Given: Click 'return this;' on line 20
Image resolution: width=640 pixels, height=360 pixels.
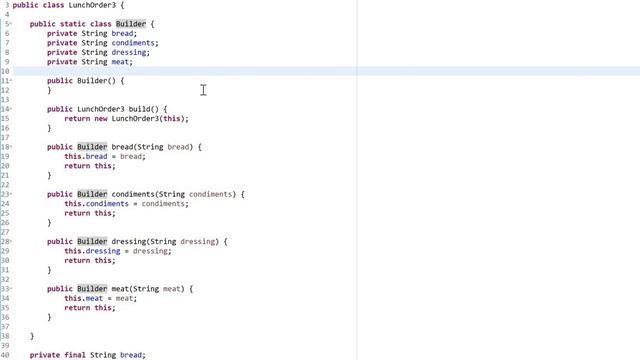Looking at the screenshot, I should click(x=90, y=166).
